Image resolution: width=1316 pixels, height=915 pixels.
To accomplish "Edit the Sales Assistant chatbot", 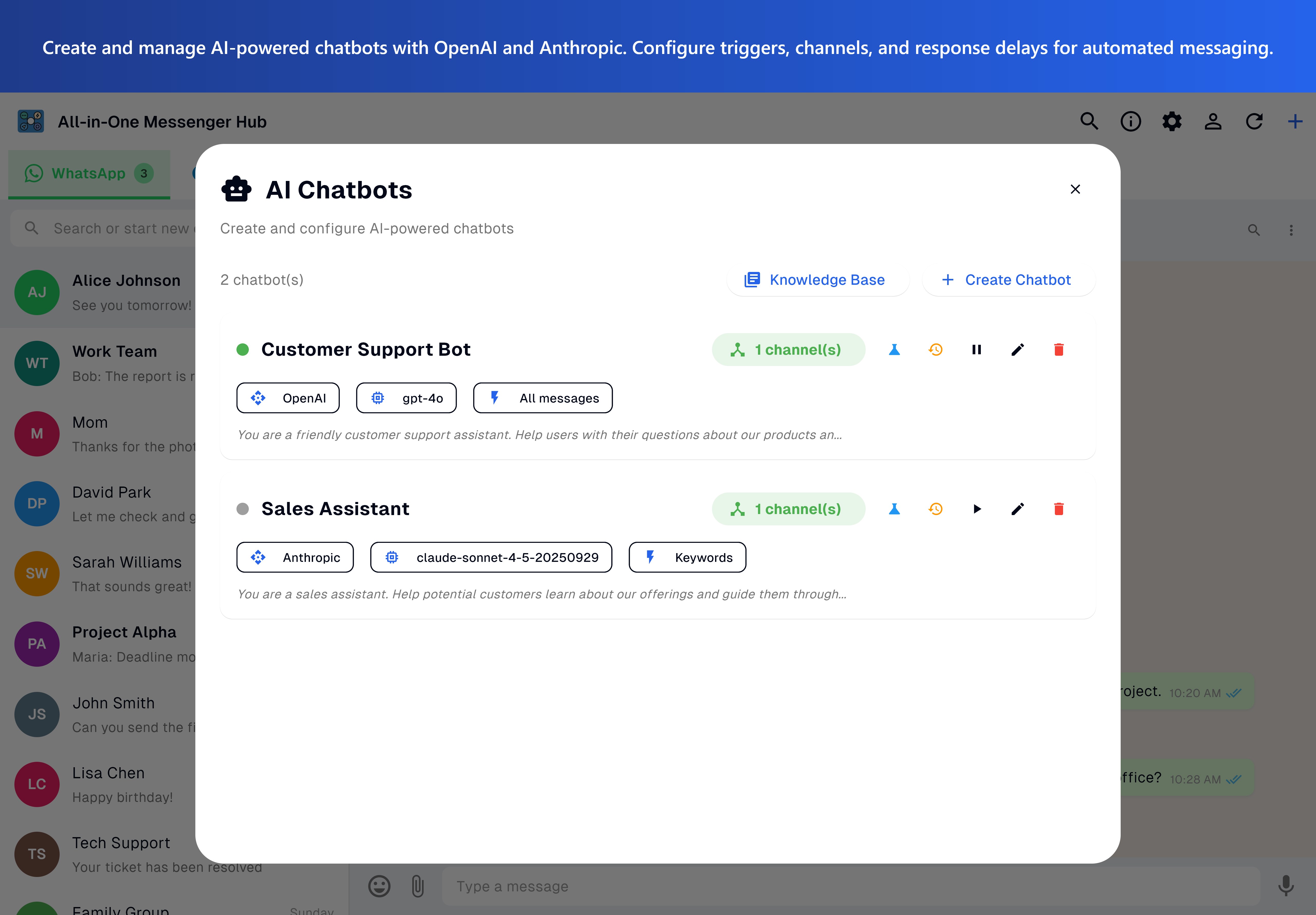I will click(1018, 509).
